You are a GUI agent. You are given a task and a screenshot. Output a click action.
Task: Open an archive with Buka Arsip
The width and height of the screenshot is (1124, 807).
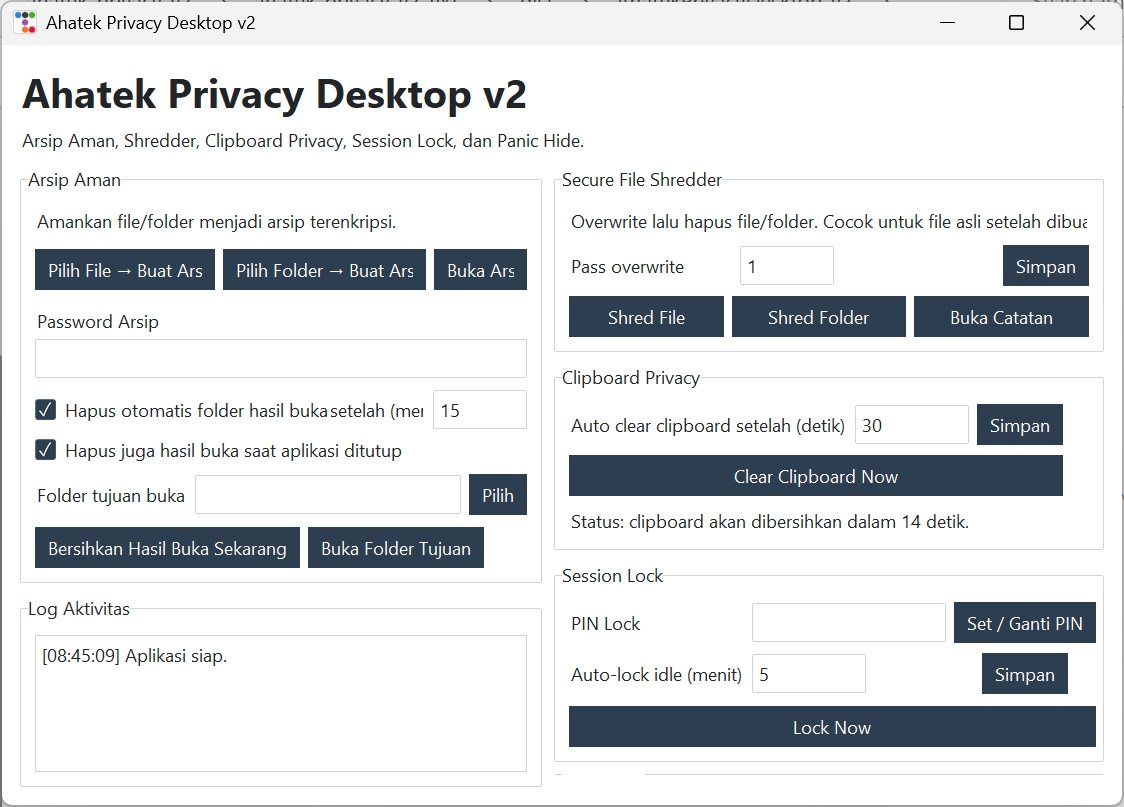point(481,269)
